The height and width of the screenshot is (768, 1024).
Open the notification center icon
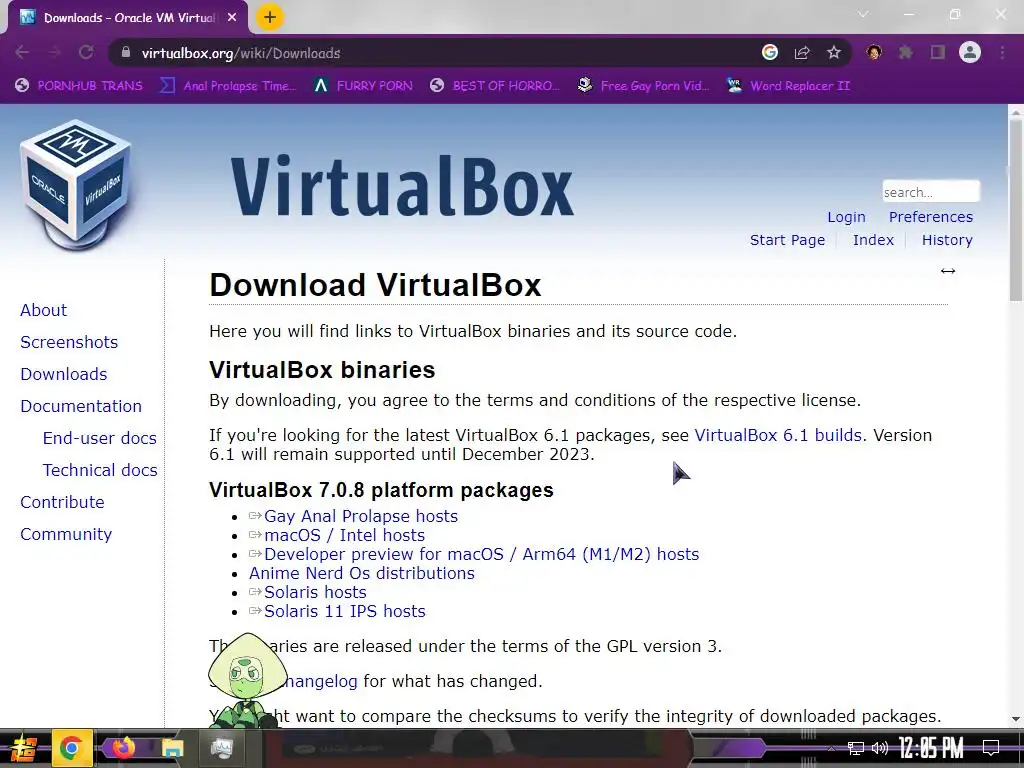[x=991, y=747]
